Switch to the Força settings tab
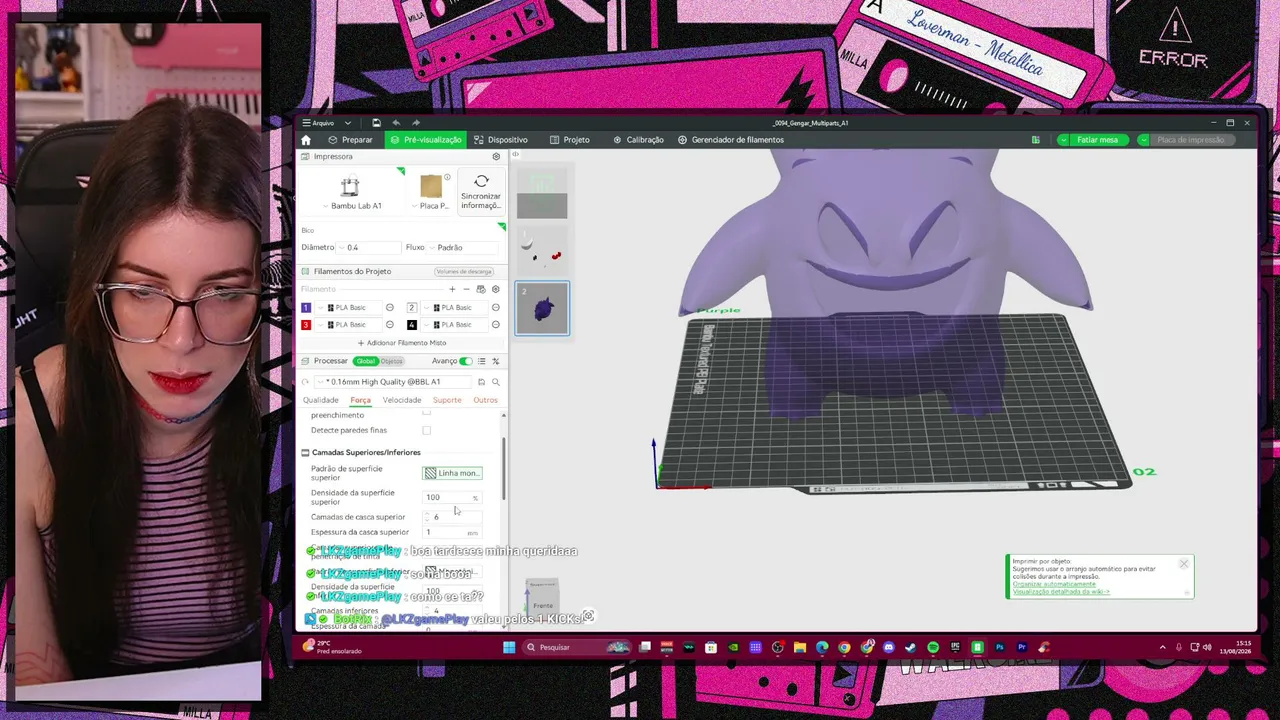 click(360, 400)
